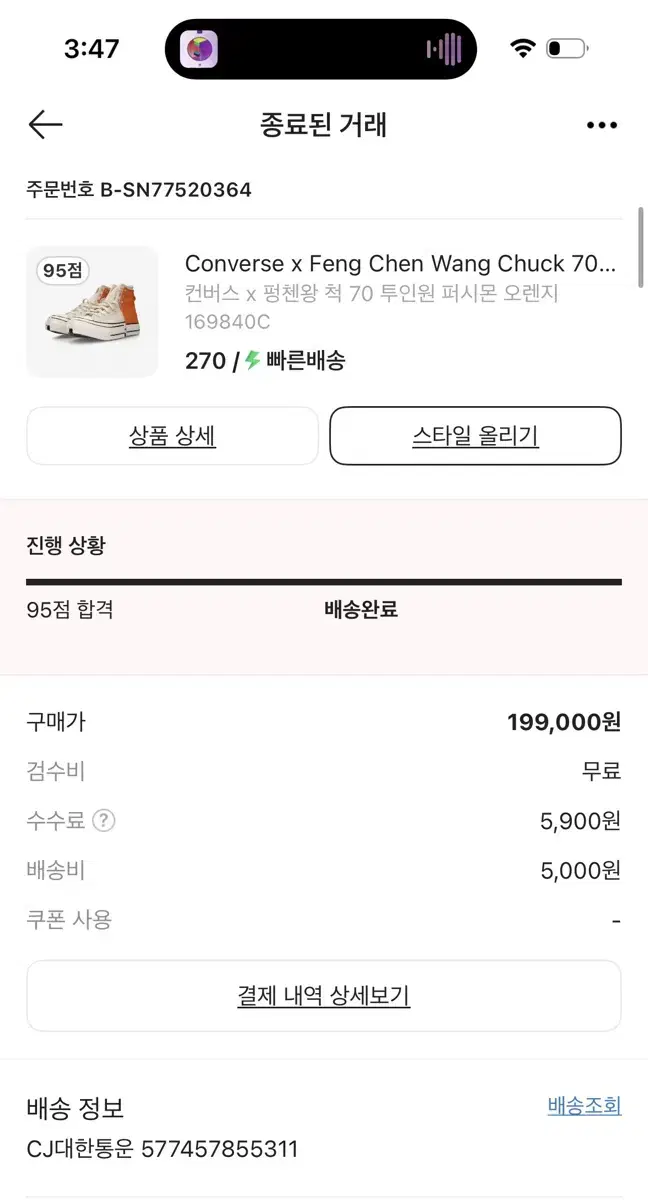Viewport: 648px width, 1200px height.
Task: Tap the Dynamic Island app icon
Action: 199,49
